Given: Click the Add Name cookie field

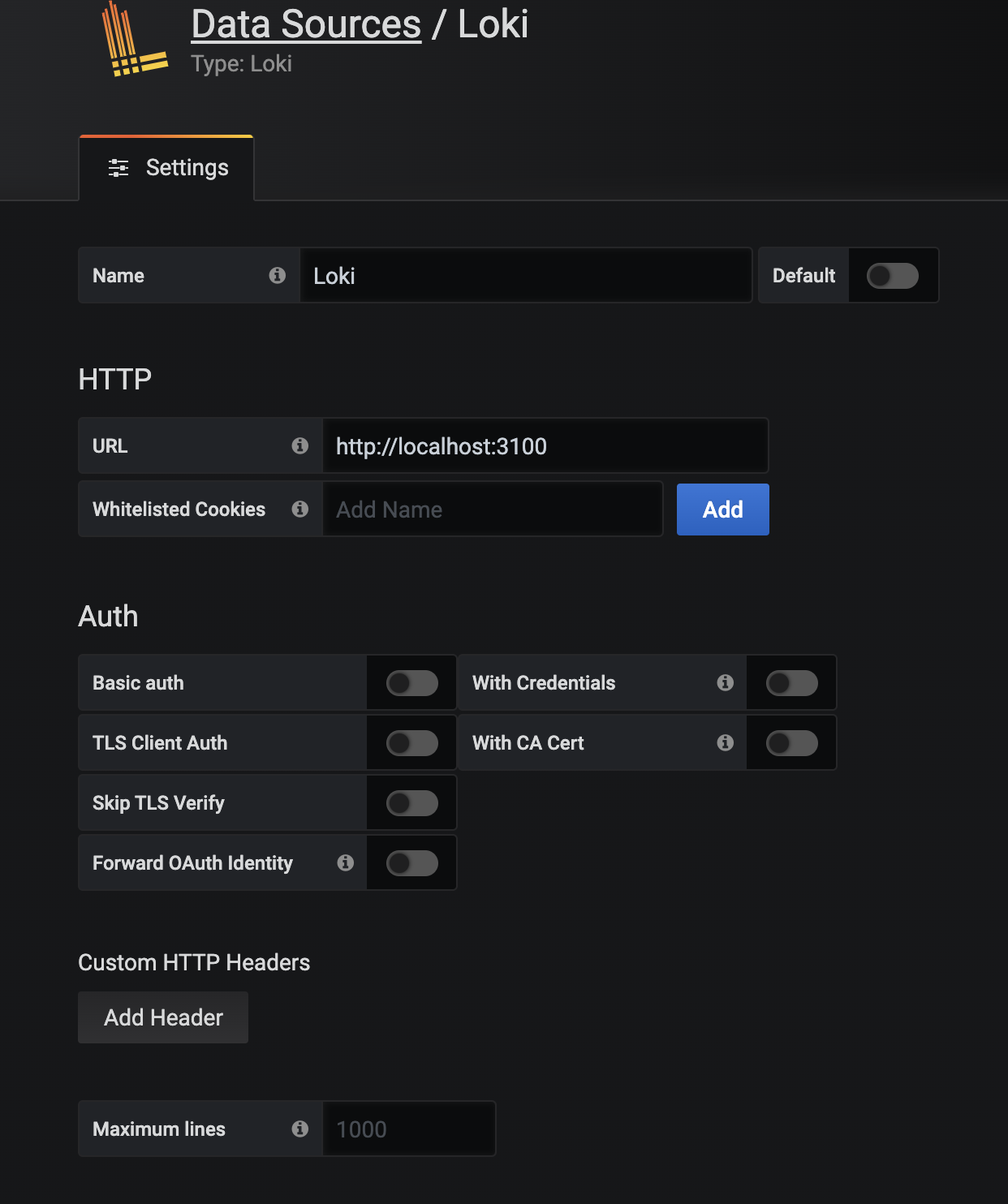Looking at the screenshot, I should pyautogui.click(x=493, y=509).
